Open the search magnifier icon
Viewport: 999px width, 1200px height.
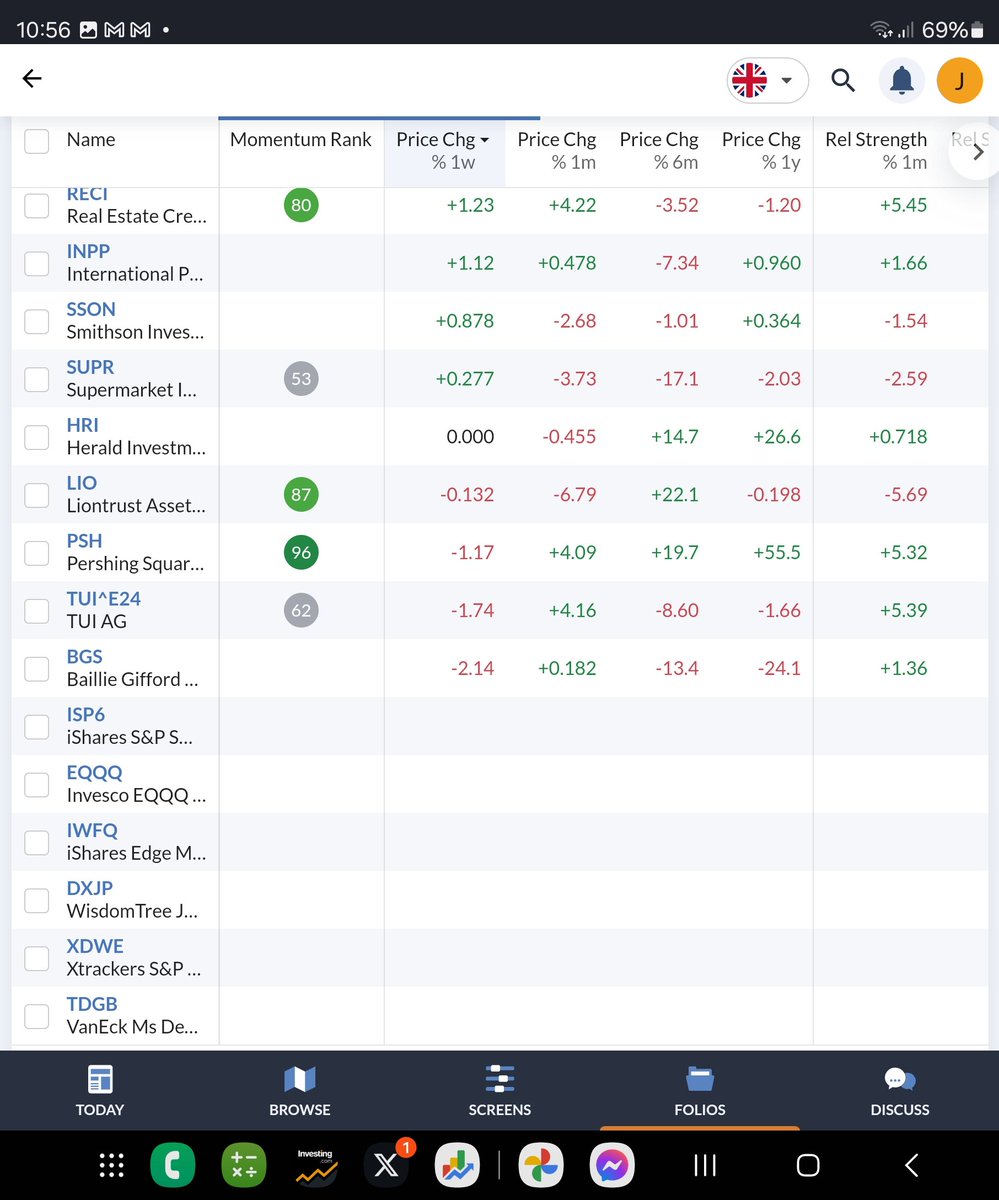point(843,81)
